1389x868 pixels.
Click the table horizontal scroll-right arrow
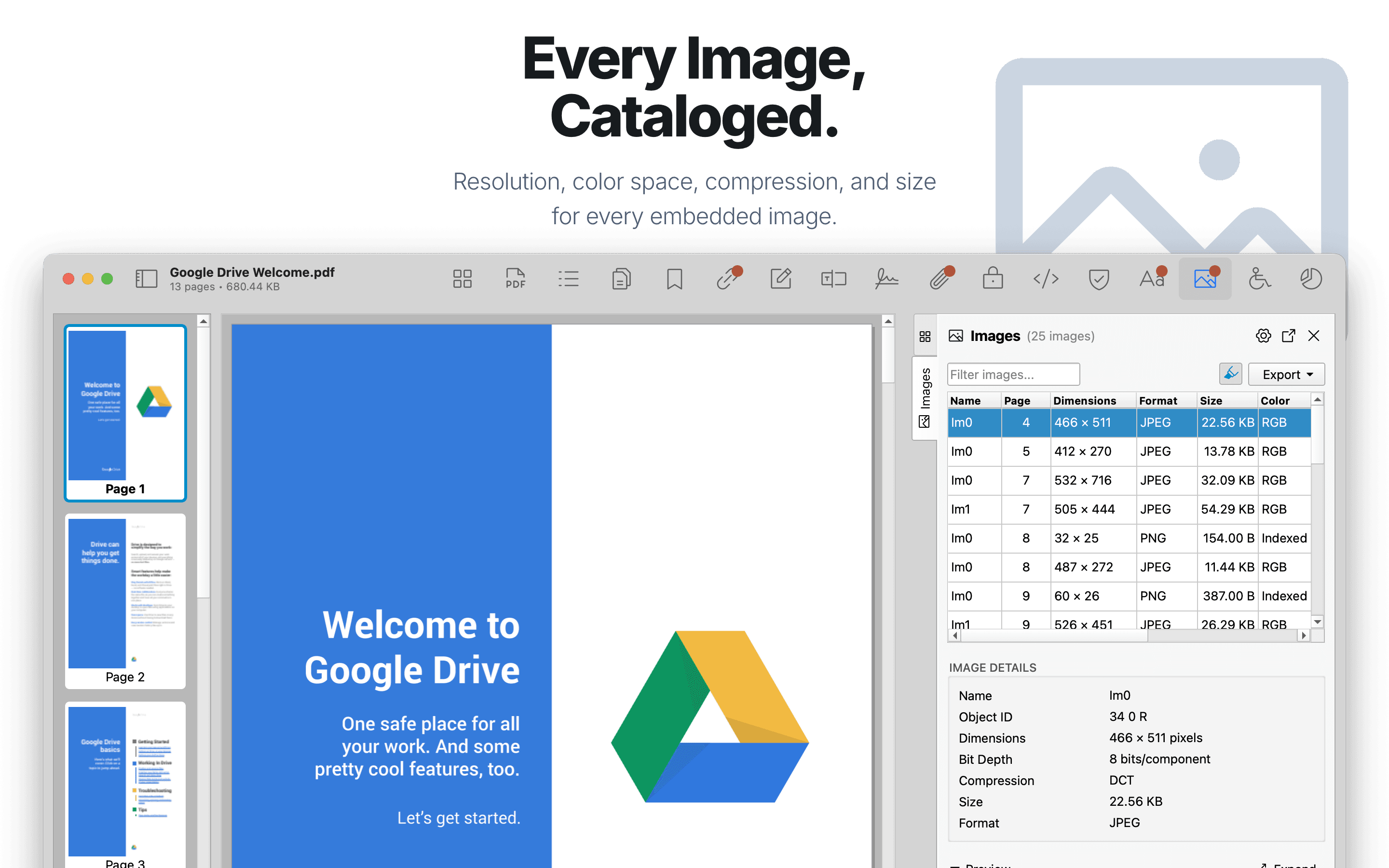click(1304, 636)
